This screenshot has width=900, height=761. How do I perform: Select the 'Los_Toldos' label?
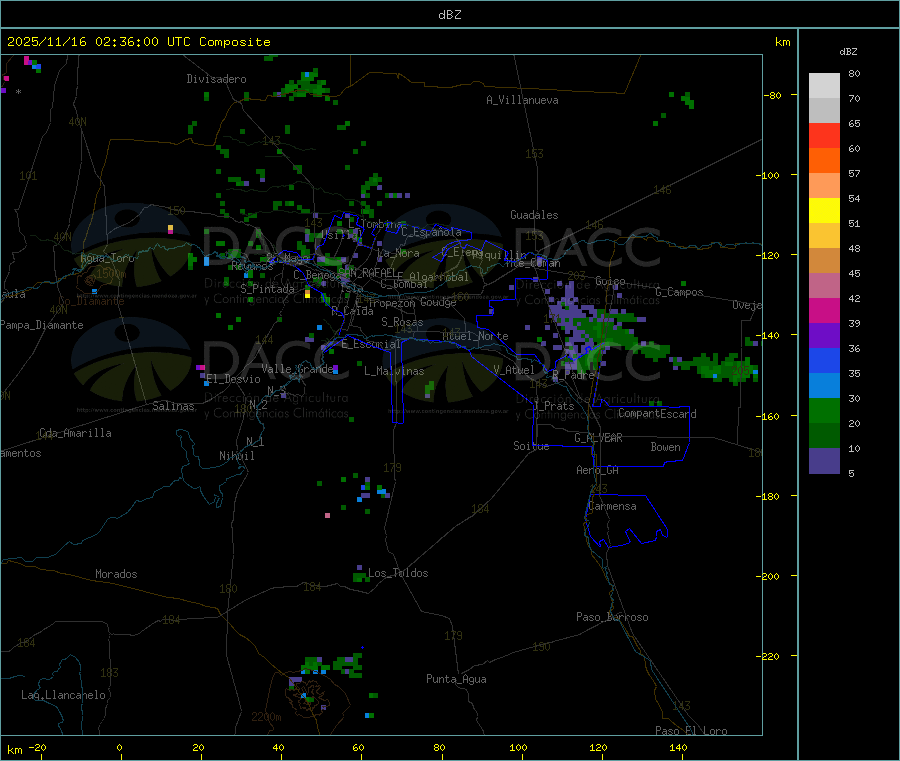click(398, 573)
